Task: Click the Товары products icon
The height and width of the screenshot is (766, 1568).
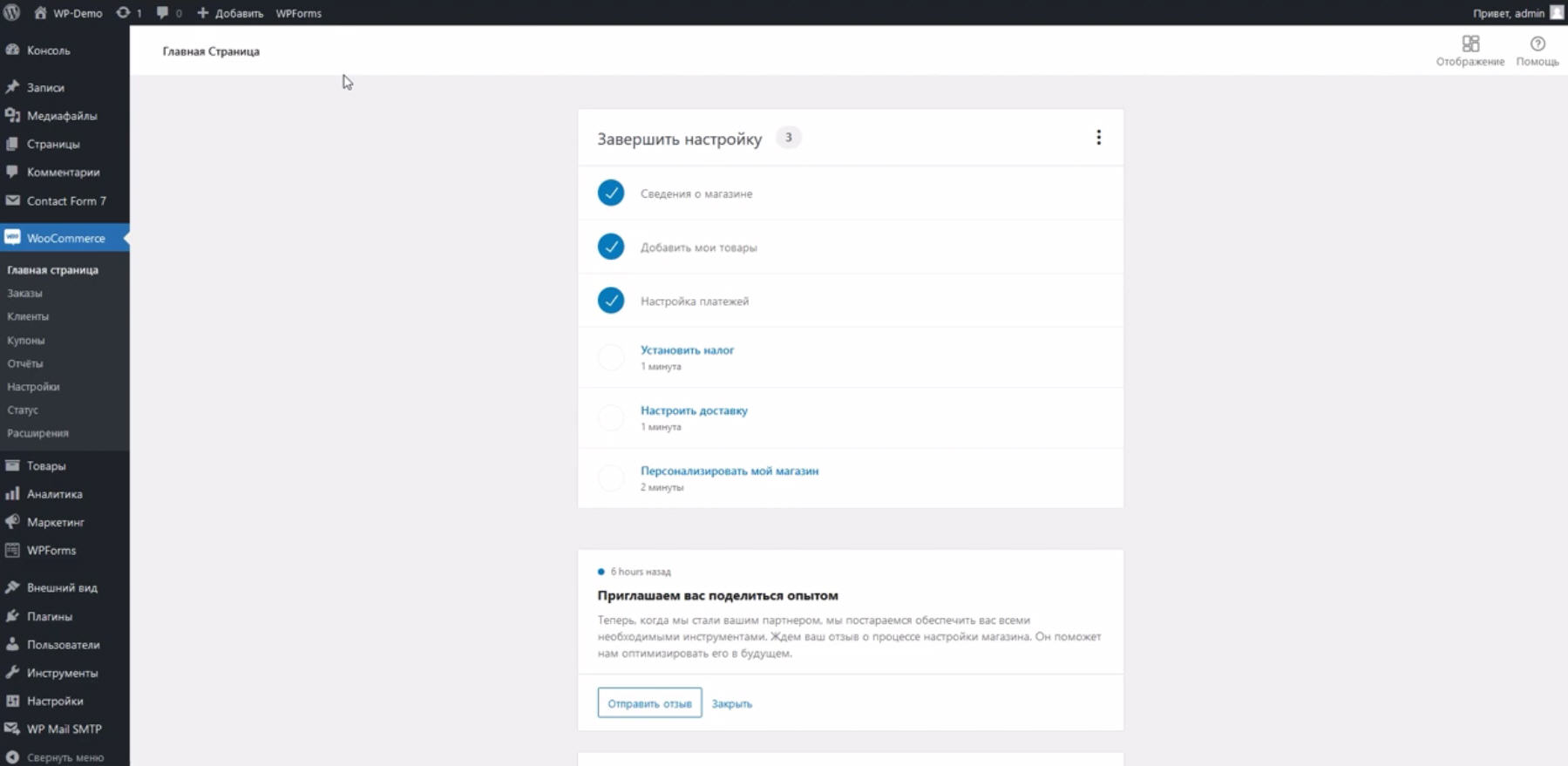Action: 12,465
